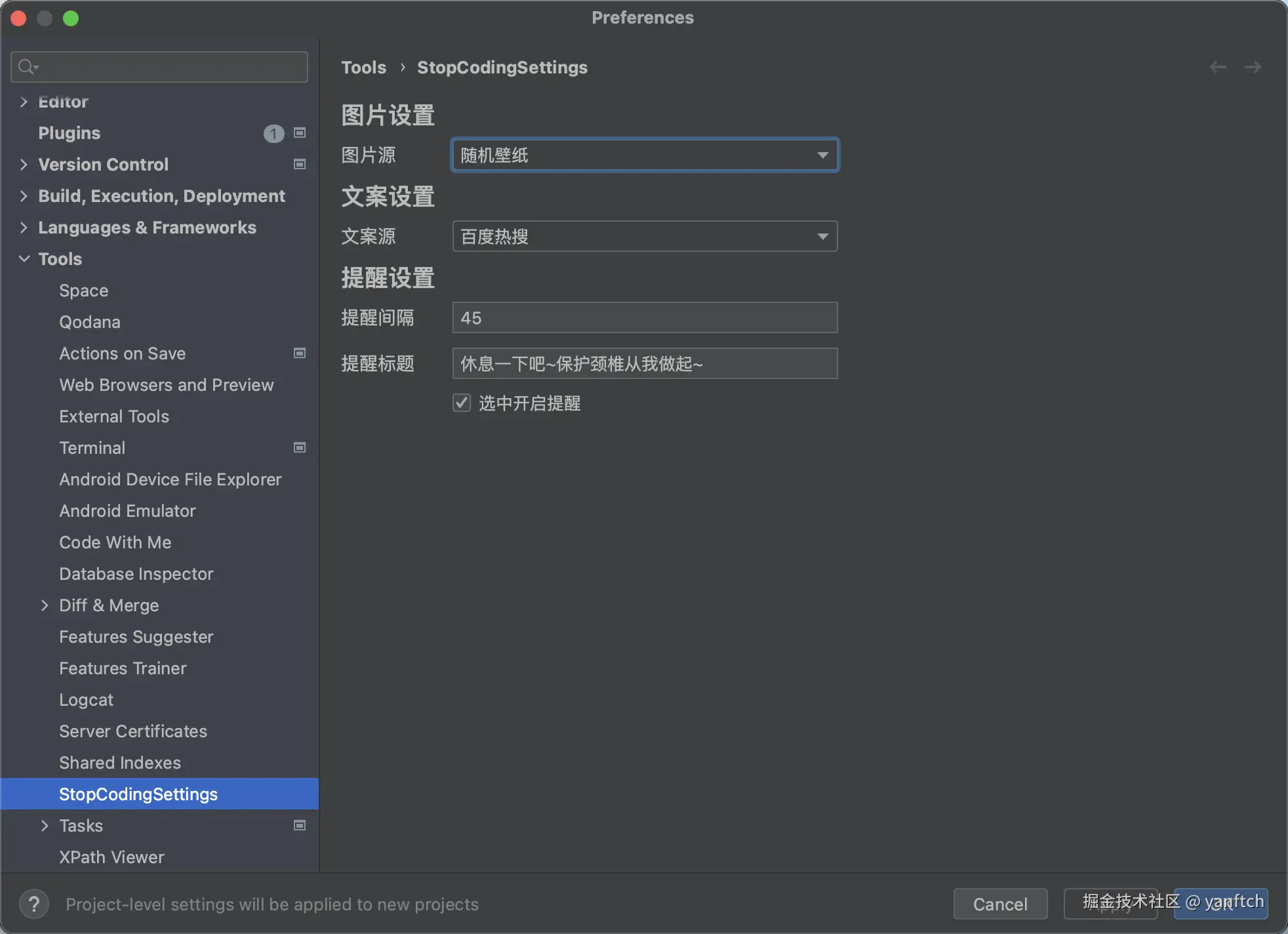Screen dimensions: 1288x934
Task: Click project-level icon beside Tasks
Action: pyautogui.click(x=300, y=826)
